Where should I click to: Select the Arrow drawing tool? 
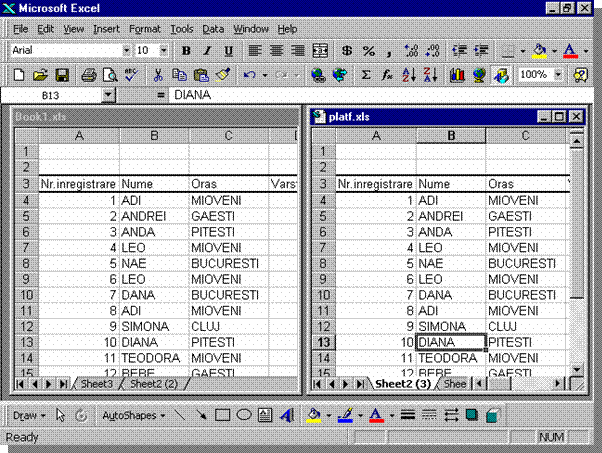pyautogui.click(x=200, y=415)
